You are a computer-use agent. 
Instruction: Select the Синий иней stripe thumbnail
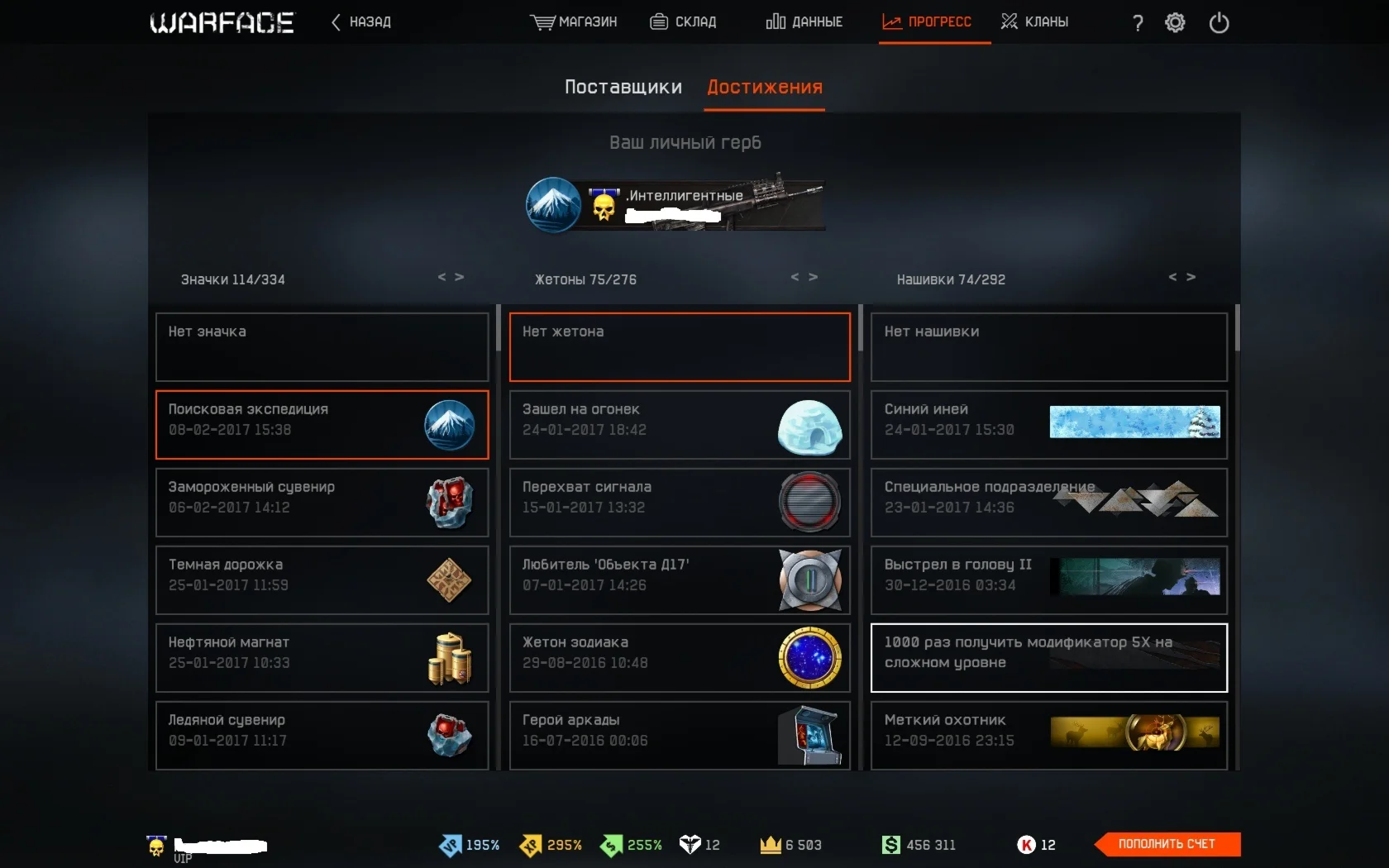[1134, 422]
